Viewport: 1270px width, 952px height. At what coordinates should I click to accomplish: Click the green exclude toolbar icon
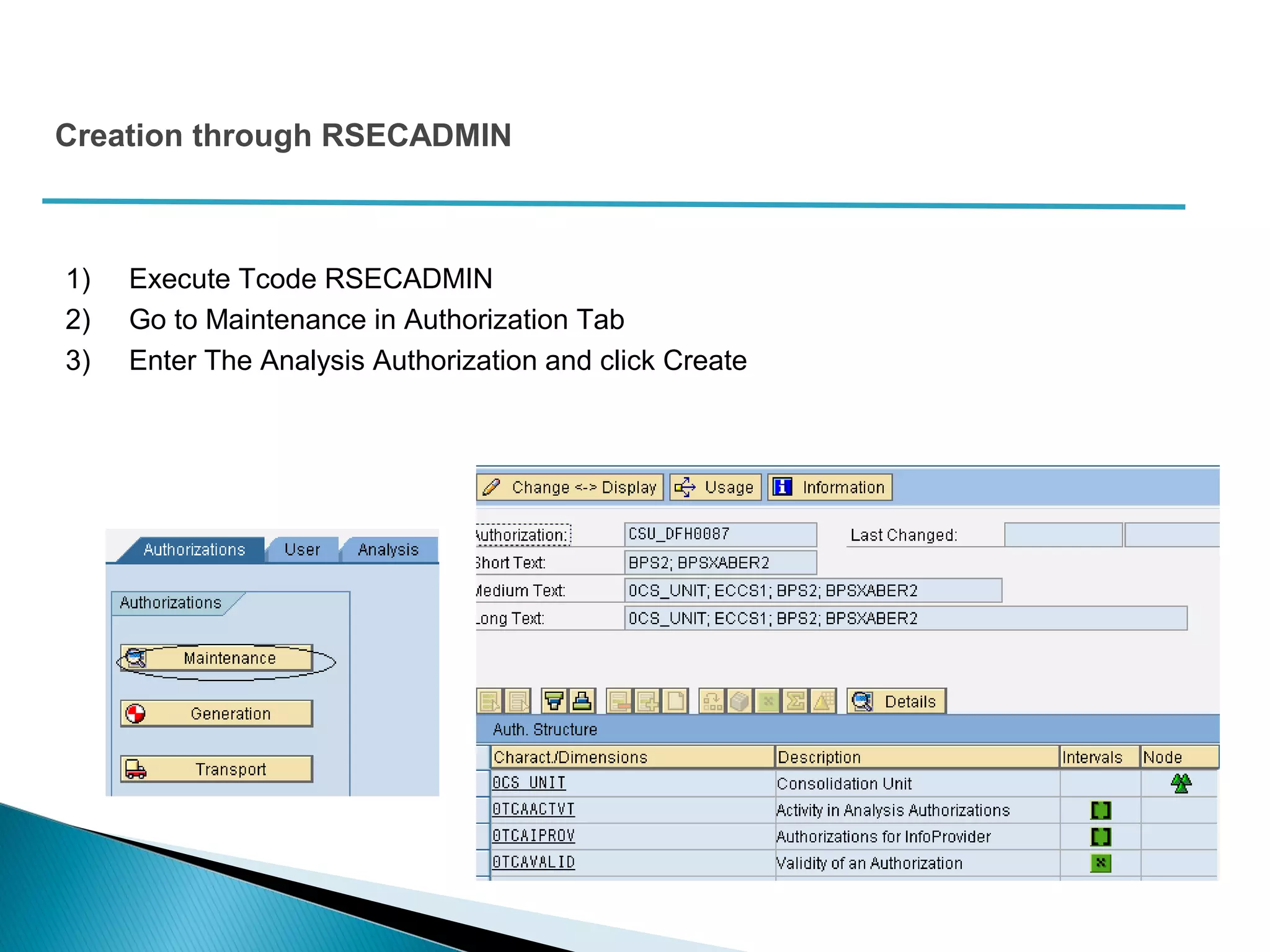[768, 702]
